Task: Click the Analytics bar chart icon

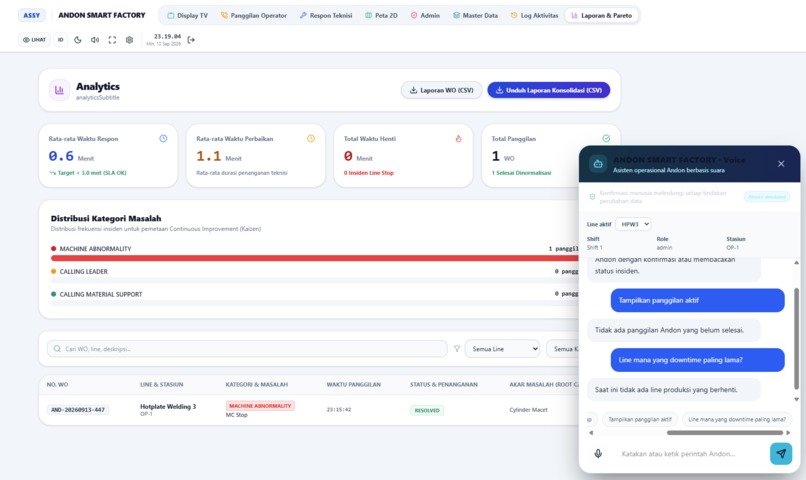Action: click(59, 90)
